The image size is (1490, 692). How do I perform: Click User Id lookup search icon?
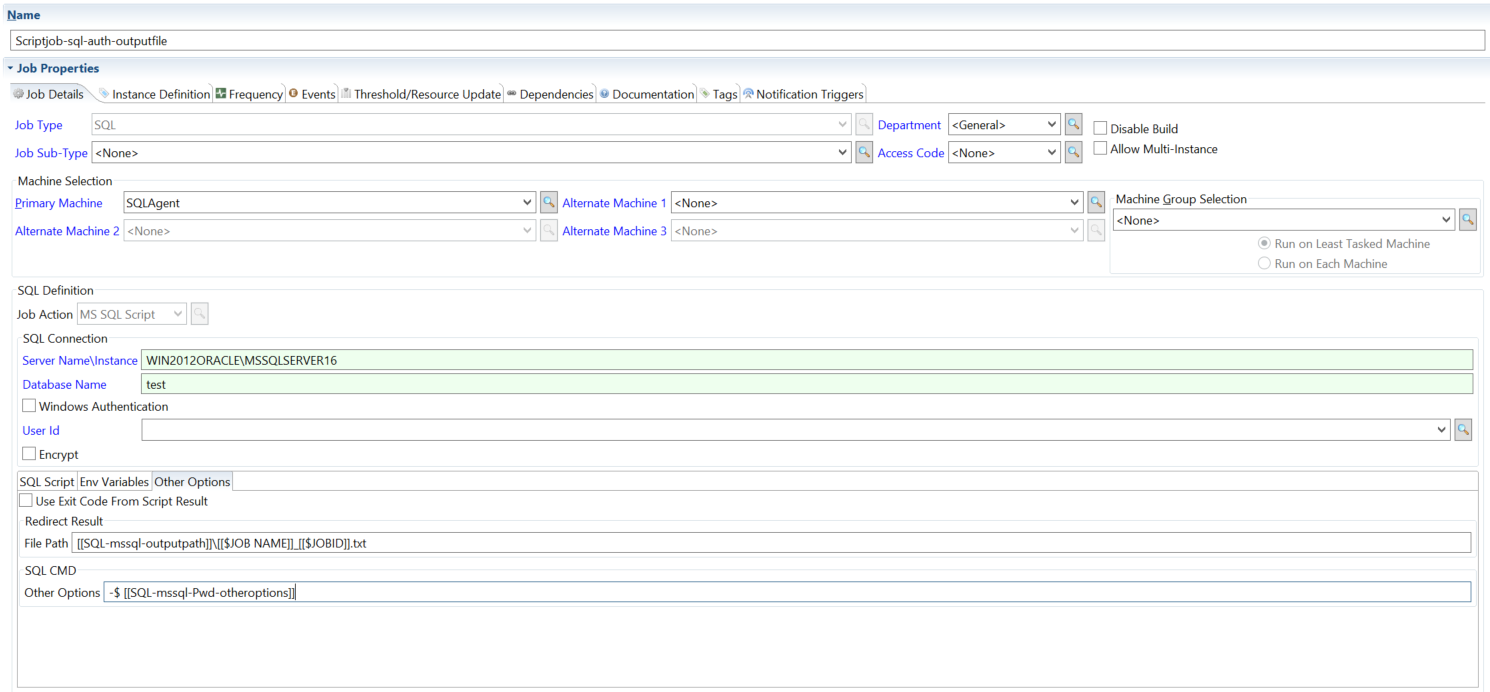click(x=1463, y=430)
